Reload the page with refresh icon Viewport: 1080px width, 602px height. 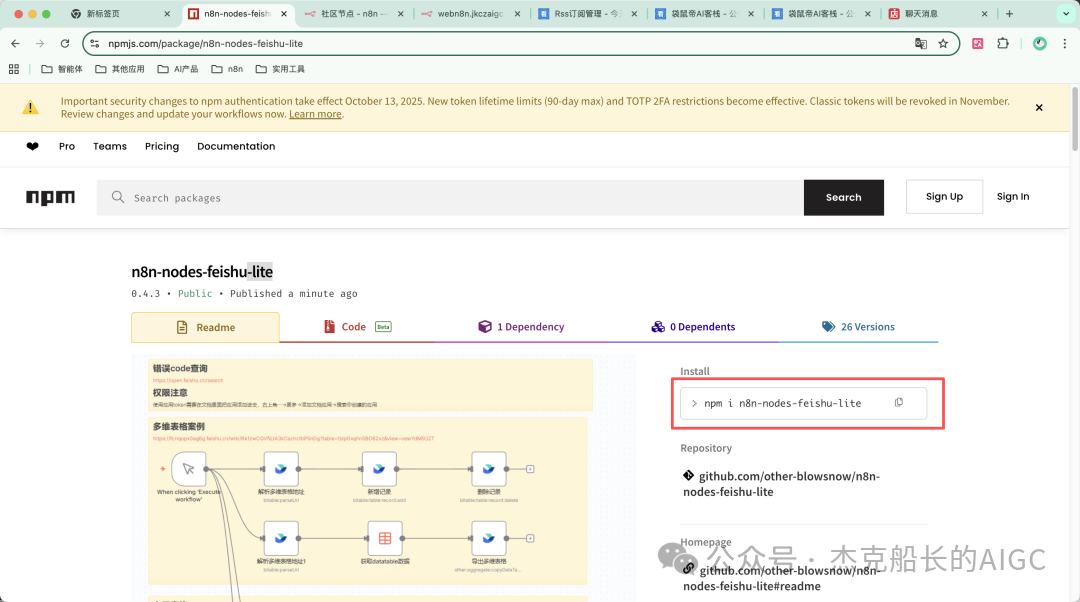[65, 43]
